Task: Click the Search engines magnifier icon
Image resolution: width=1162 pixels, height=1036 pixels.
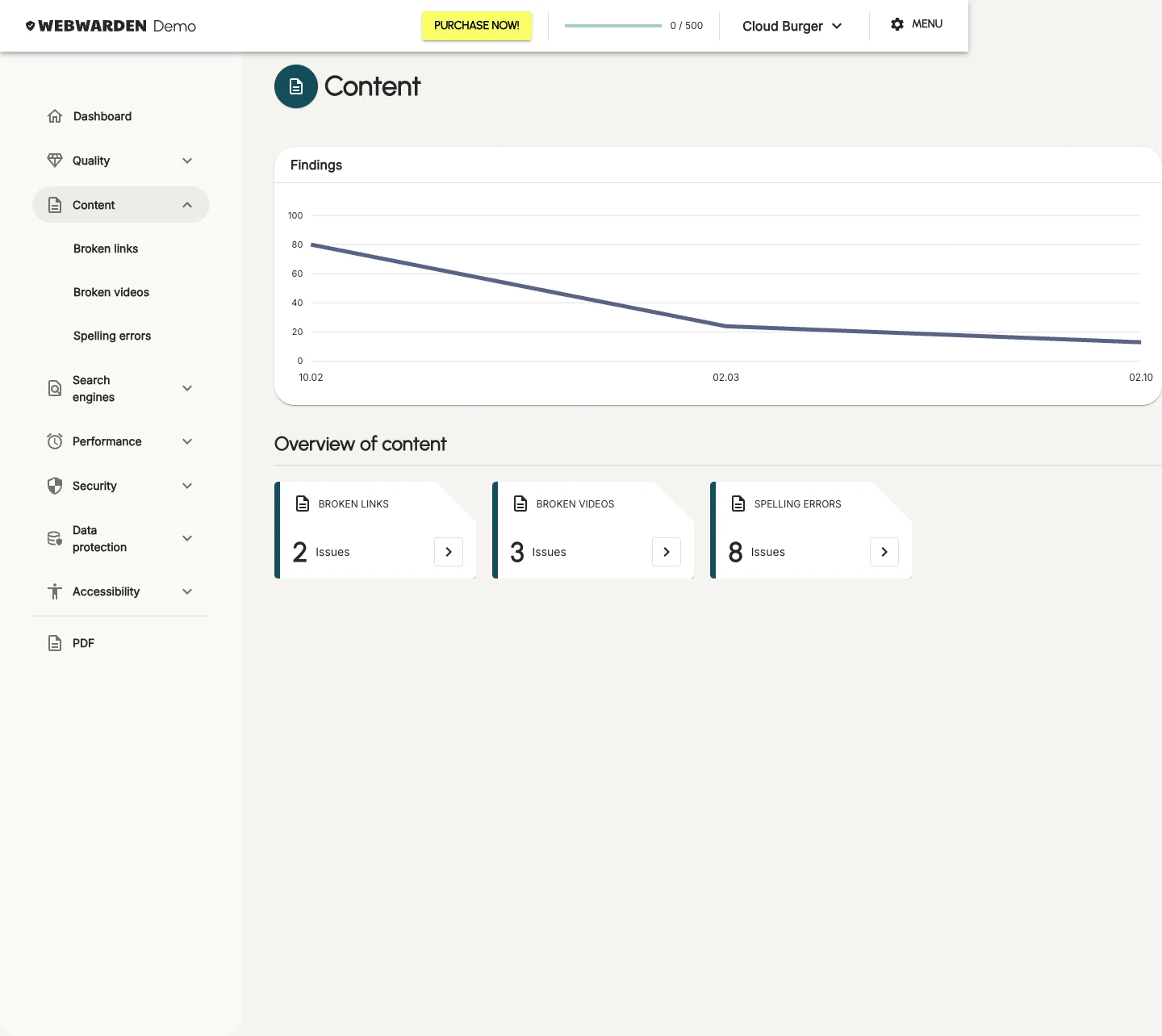Action: 55,389
